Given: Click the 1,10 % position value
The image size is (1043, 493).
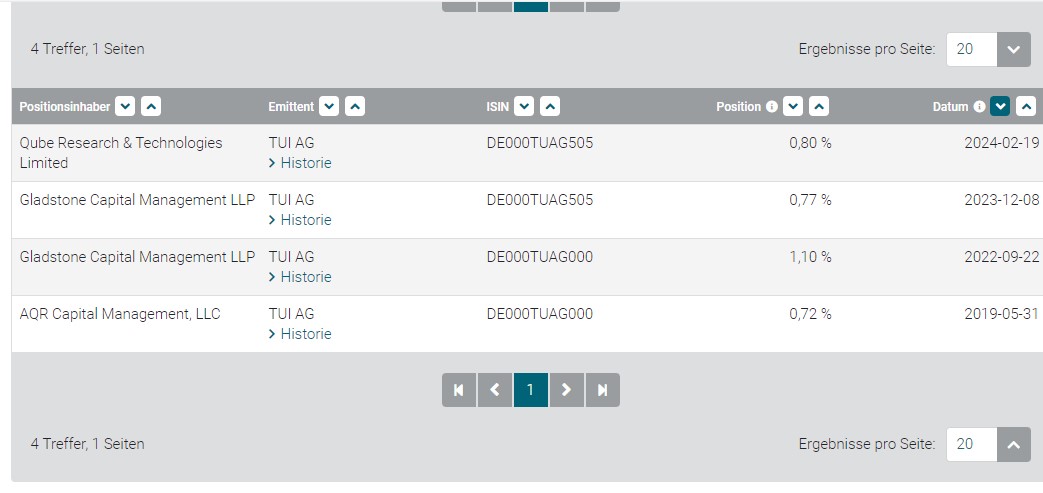Looking at the screenshot, I should pos(810,257).
